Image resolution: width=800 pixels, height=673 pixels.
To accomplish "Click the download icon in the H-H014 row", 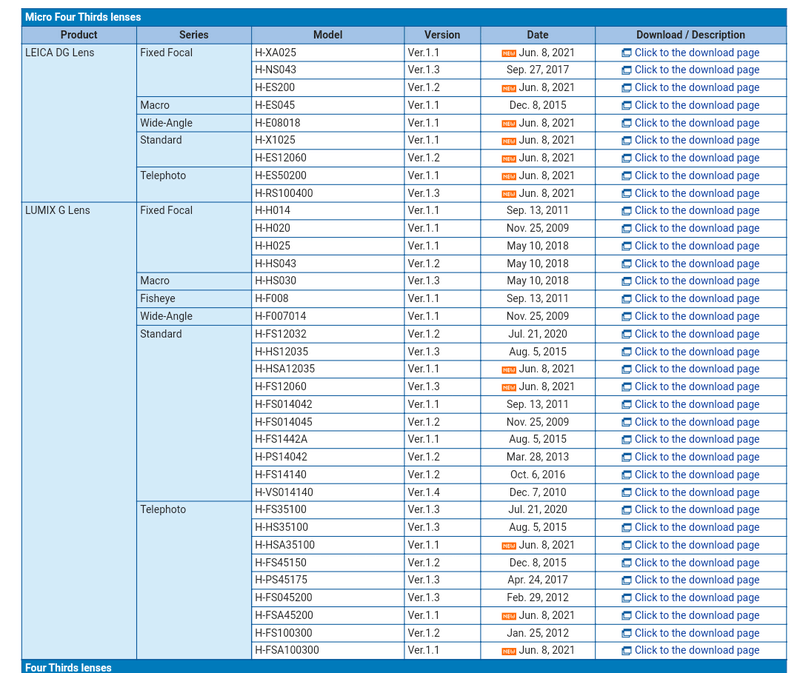I will [x=626, y=211].
